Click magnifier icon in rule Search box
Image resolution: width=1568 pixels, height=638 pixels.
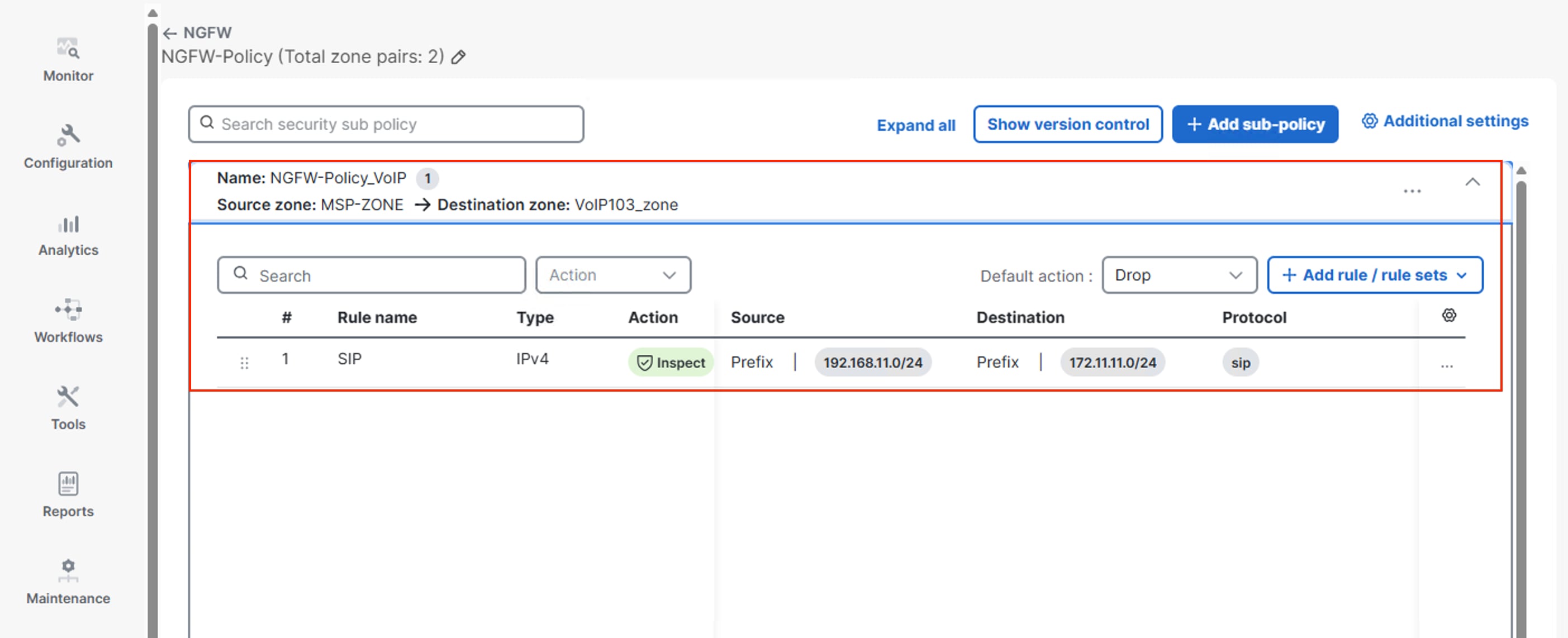240,273
